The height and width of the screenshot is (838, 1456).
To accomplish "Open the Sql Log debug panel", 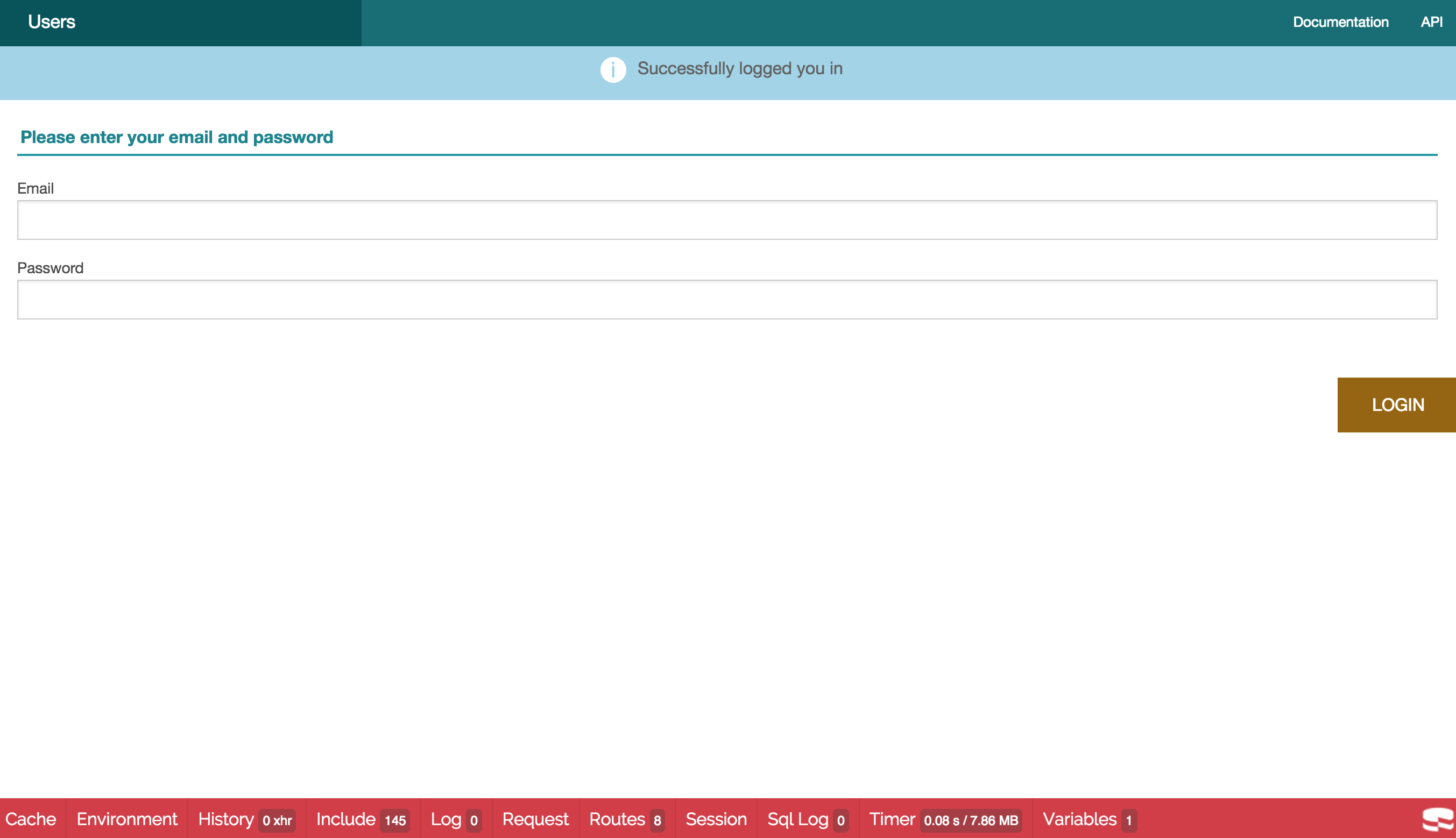I will [808, 819].
